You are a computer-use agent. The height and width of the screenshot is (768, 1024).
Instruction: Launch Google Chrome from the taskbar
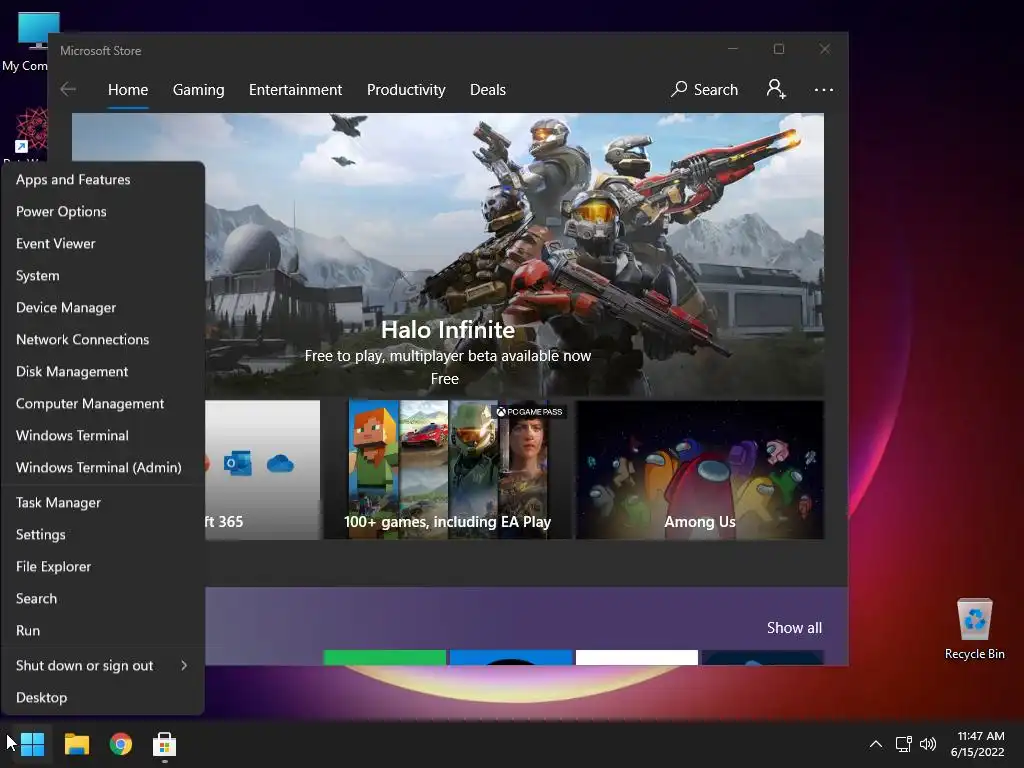121,744
